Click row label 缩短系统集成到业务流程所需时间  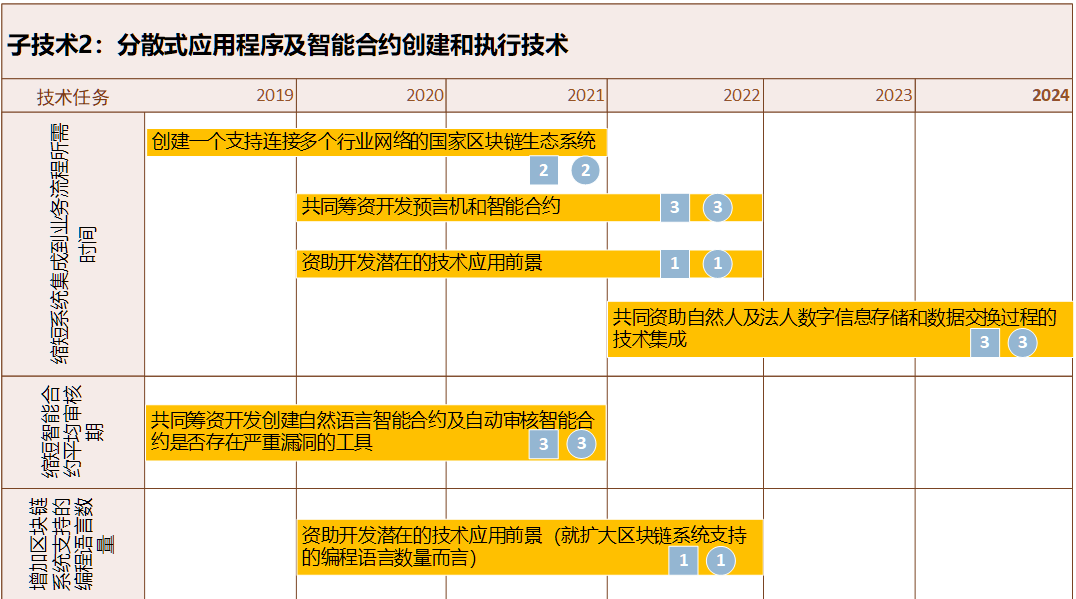point(73,244)
